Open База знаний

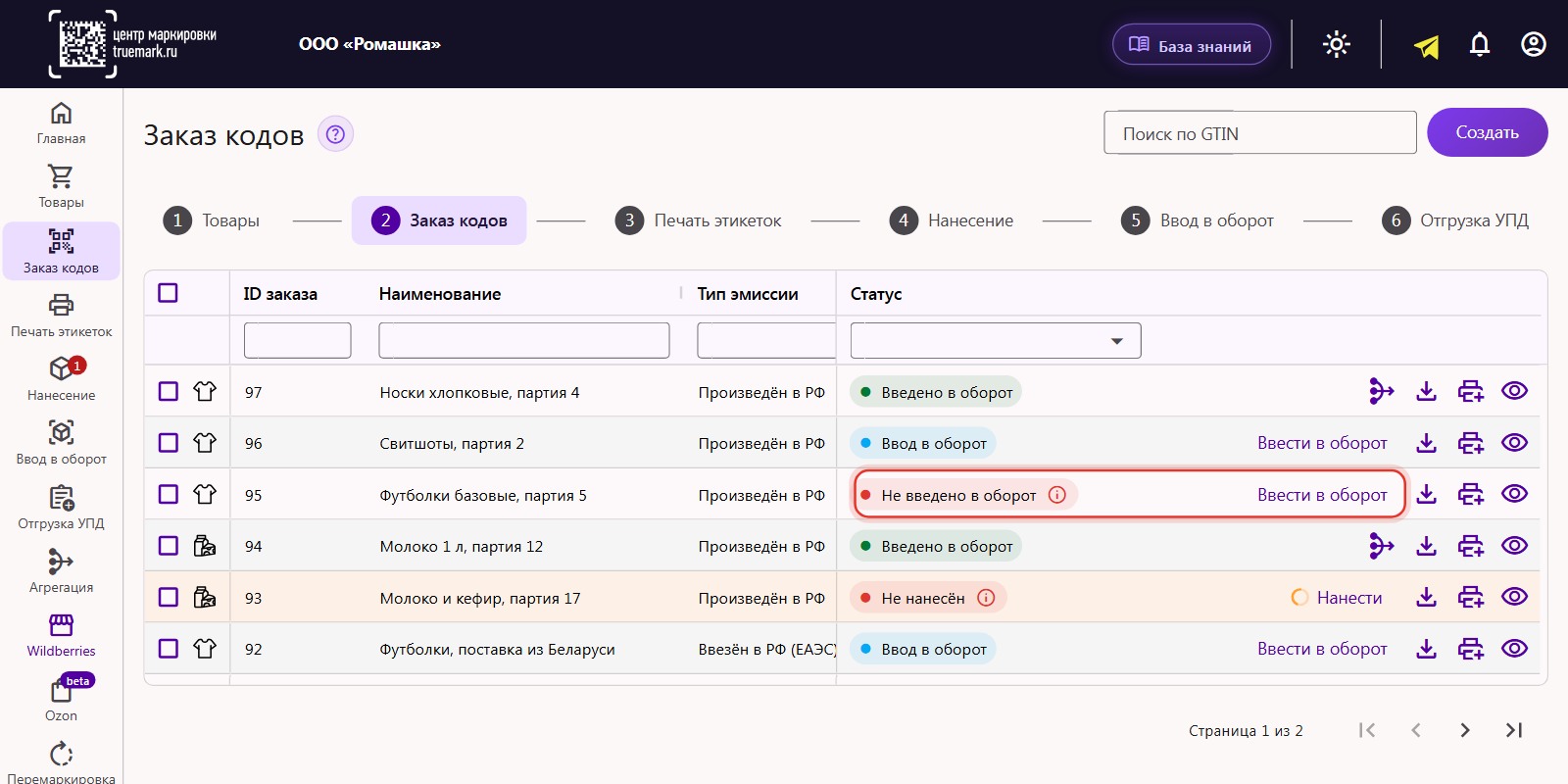[1192, 45]
